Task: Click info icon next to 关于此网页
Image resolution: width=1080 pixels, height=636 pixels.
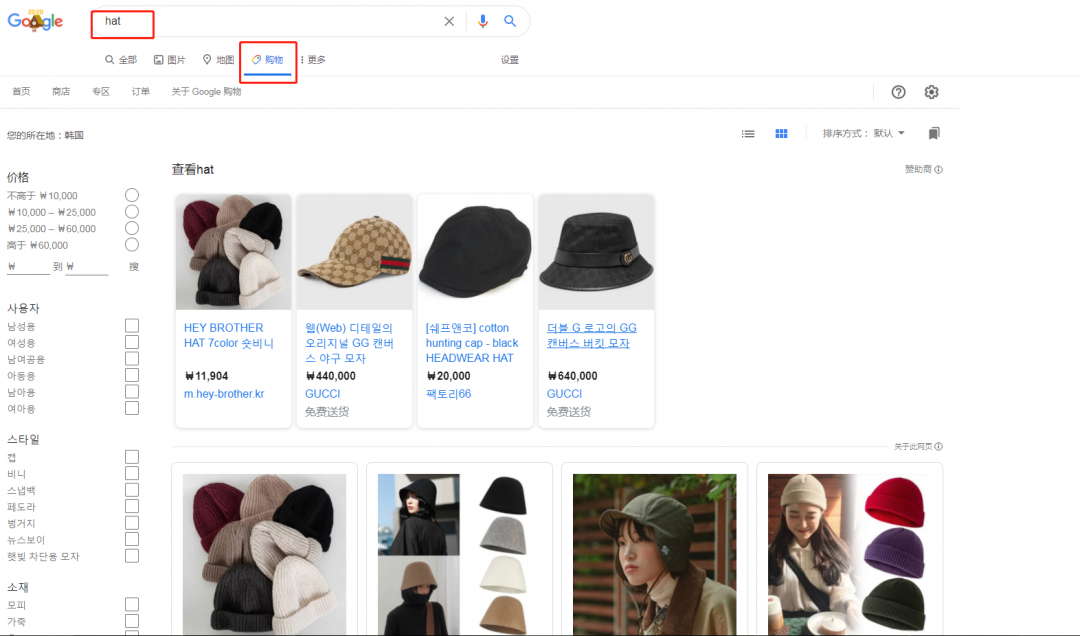Action: pyautogui.click(x=938, y=447)
